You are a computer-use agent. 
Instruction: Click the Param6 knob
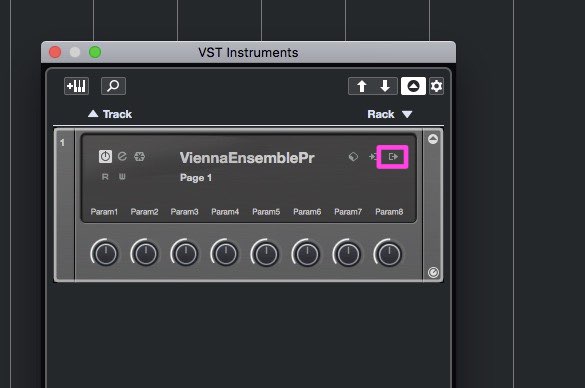pyautogui.click(x=307, y=254)
